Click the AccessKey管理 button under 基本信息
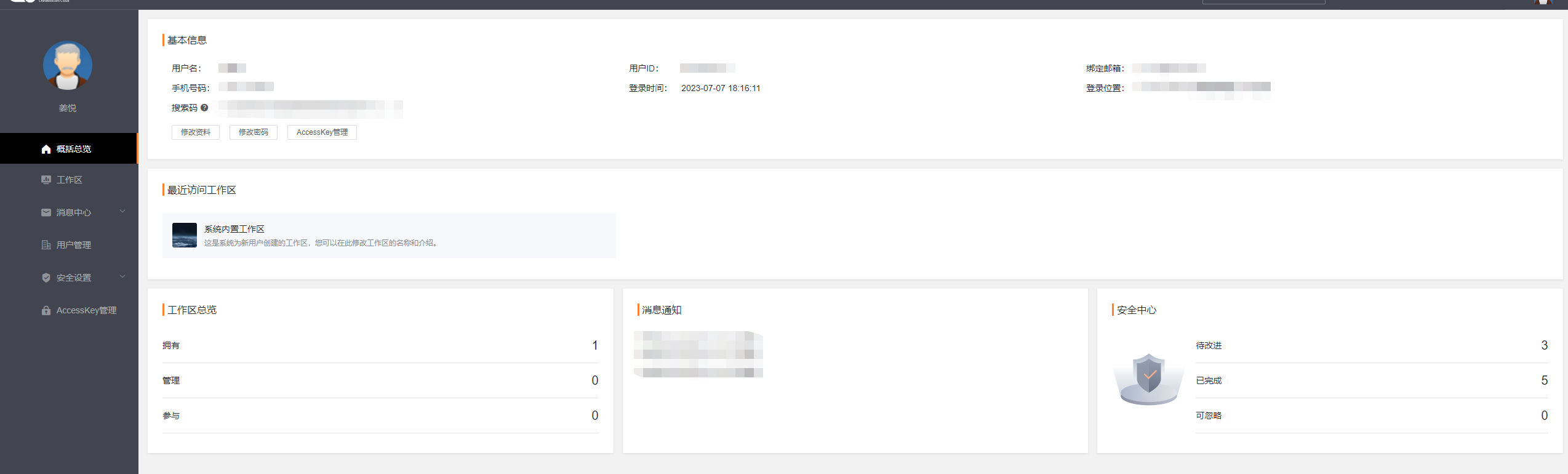The width and height of the screenshot is (1568, 474). (x=322, y=132)
